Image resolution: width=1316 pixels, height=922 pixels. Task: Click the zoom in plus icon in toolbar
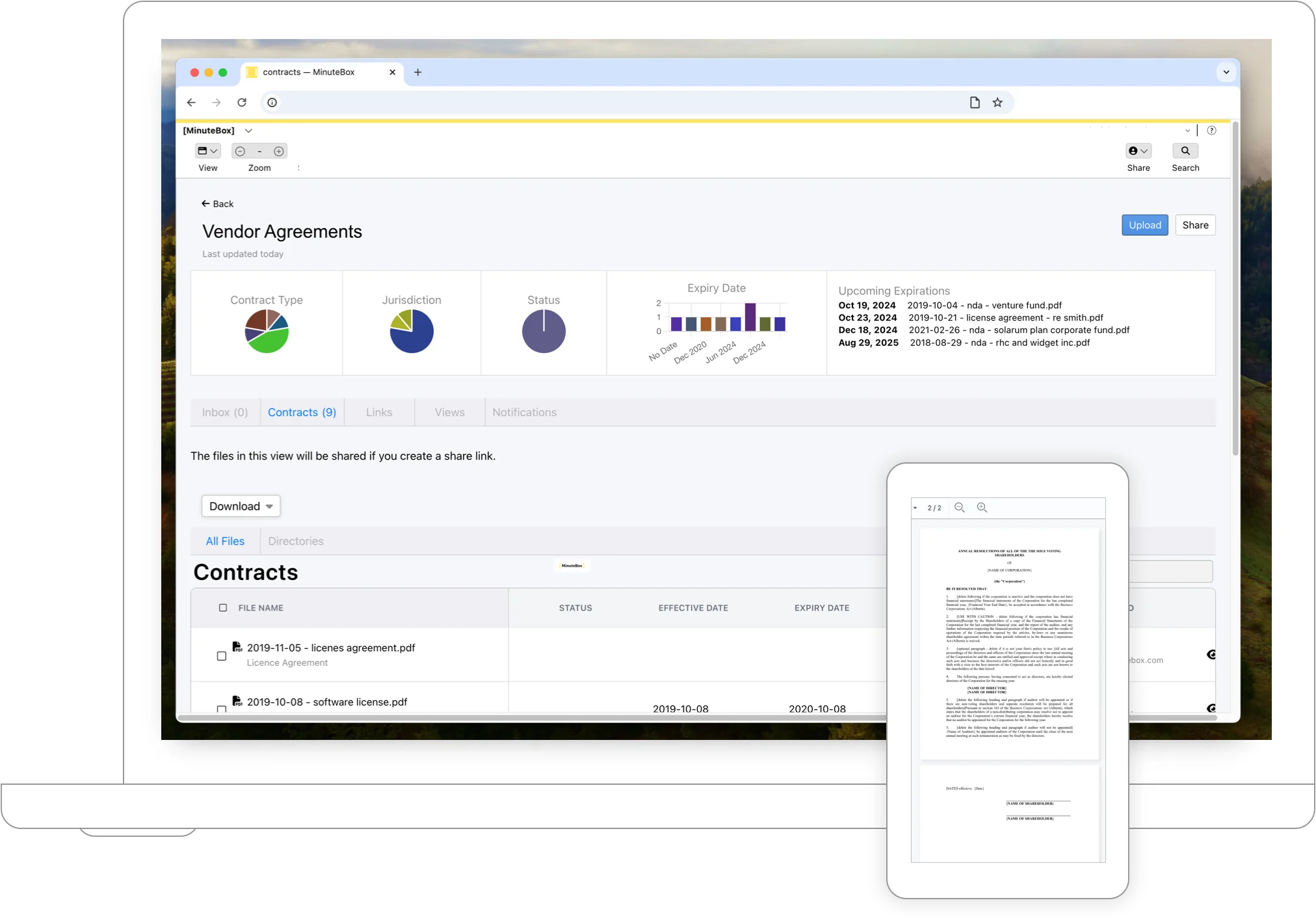[279, 151]
